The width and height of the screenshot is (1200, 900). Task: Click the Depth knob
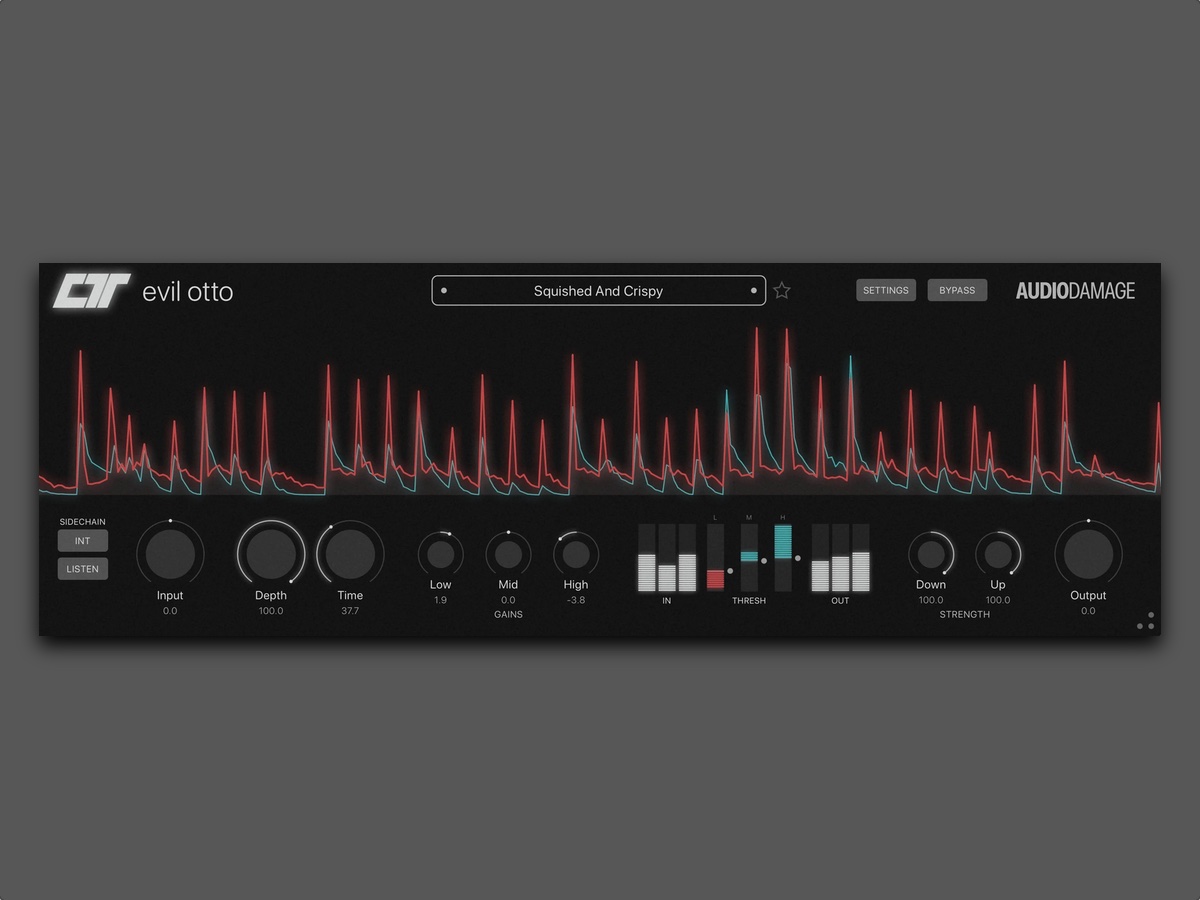[271, 554]
